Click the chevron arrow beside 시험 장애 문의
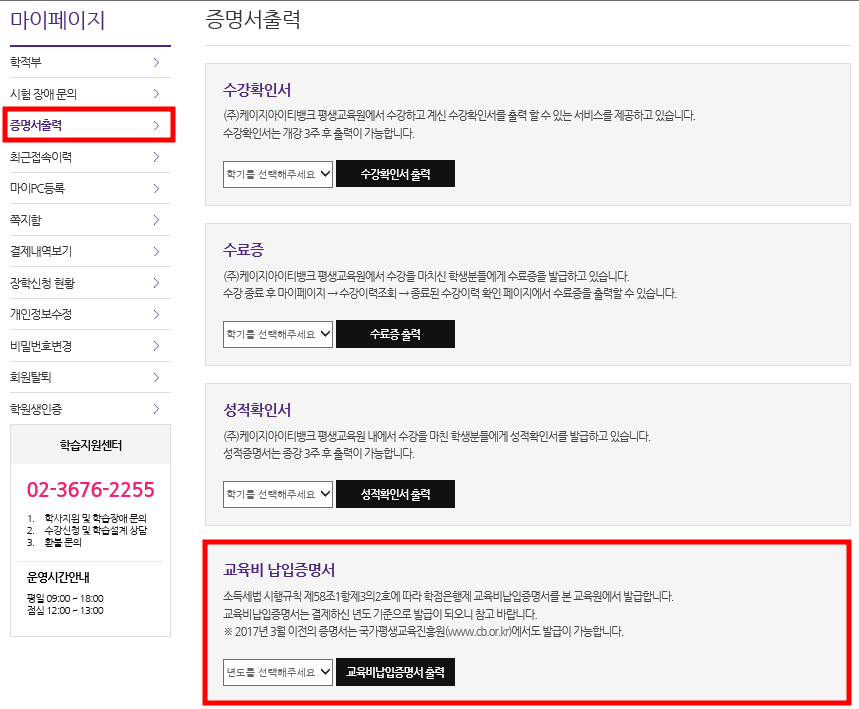This screenshot has width=859, height=709. click(156, 94)
